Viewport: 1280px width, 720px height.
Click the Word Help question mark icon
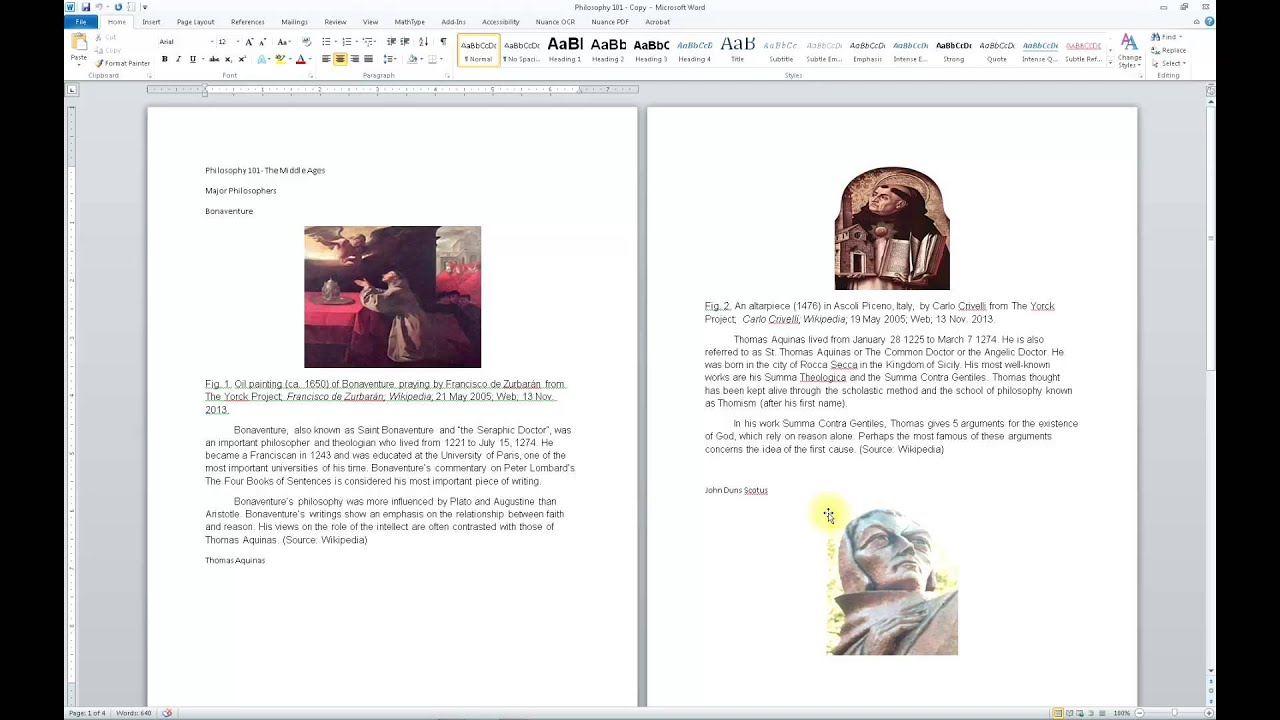pos(1207,22)
